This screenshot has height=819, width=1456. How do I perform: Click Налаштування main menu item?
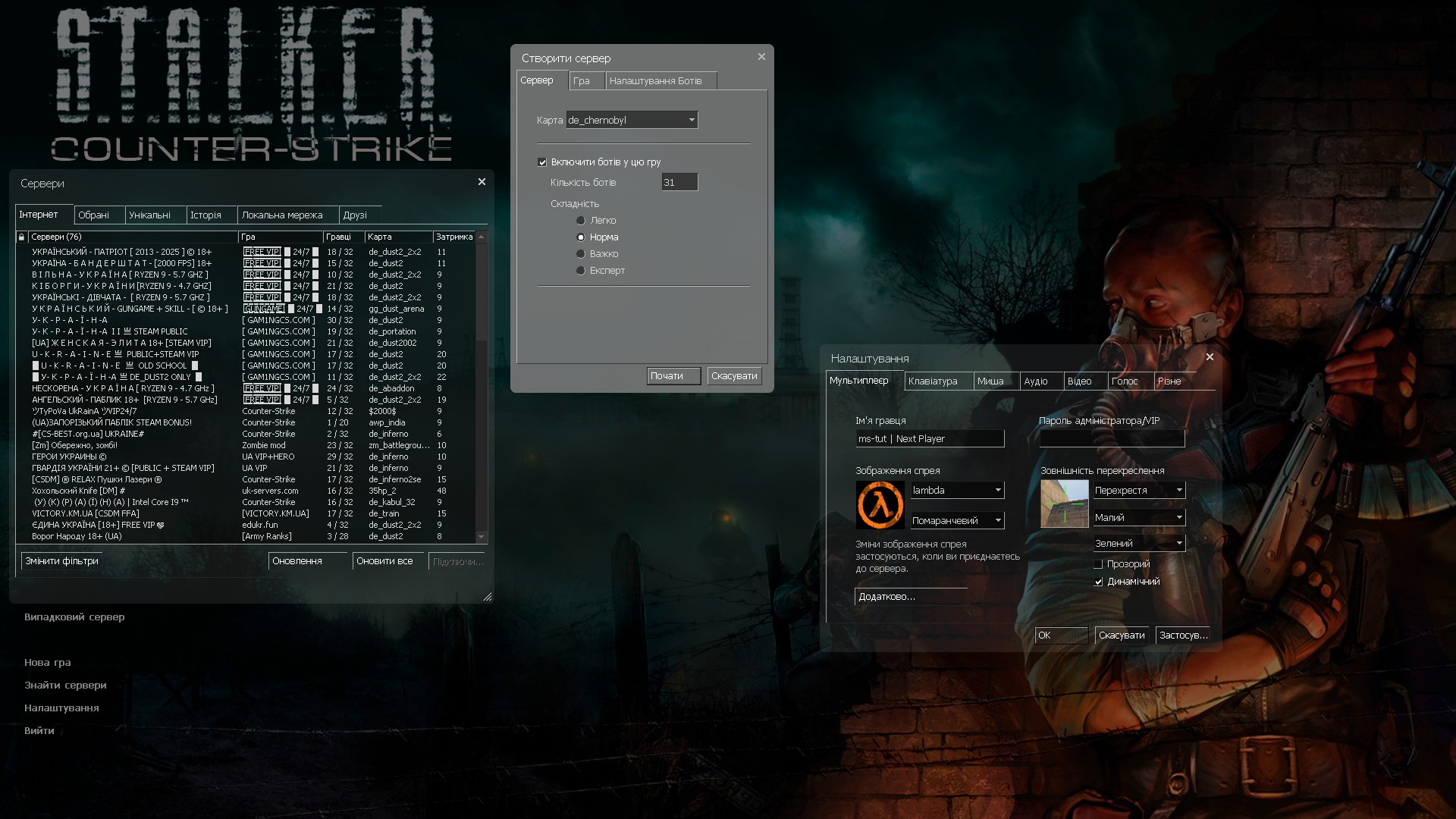61,708
